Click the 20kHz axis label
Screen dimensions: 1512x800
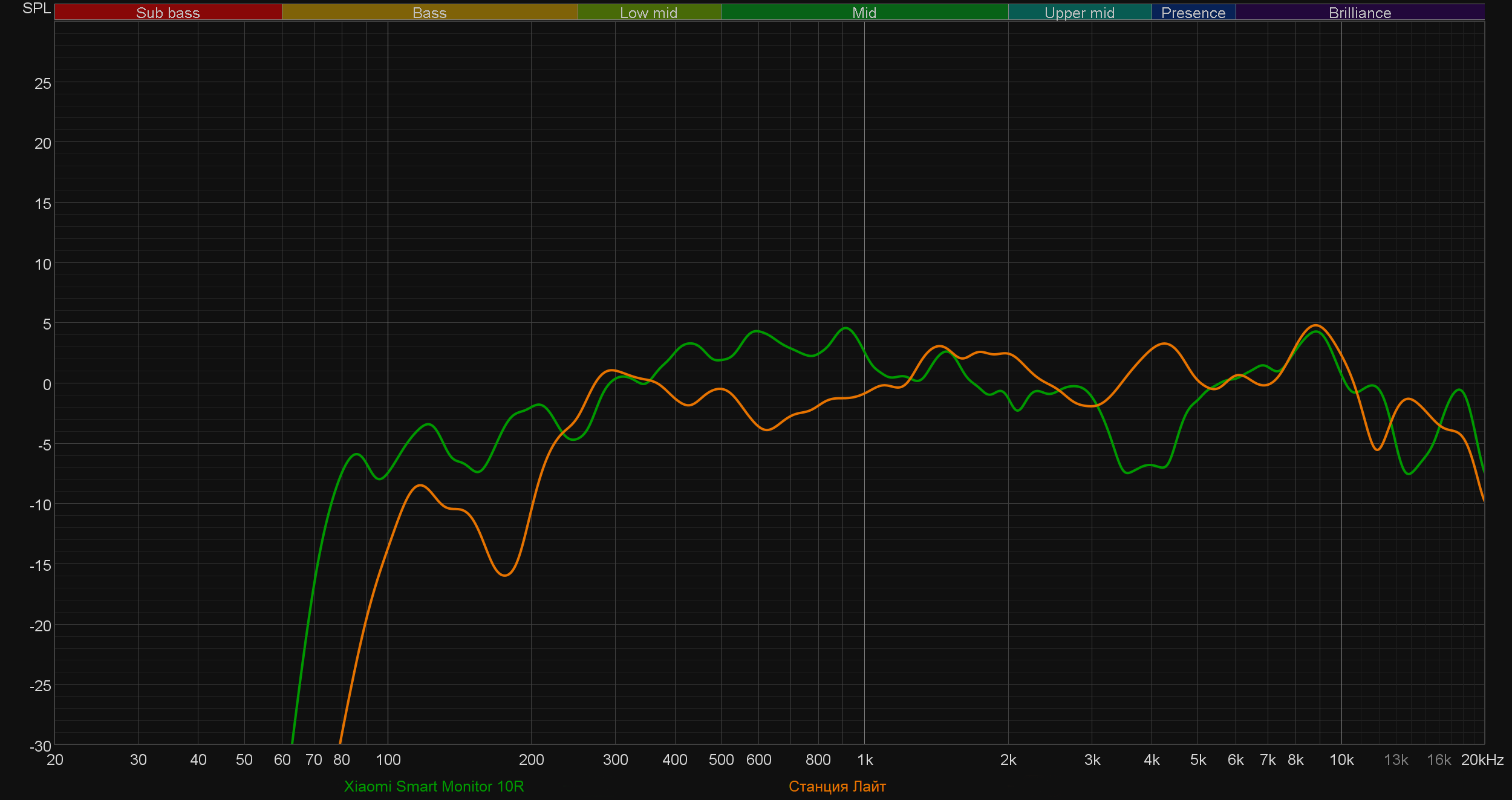[1482, 760]
